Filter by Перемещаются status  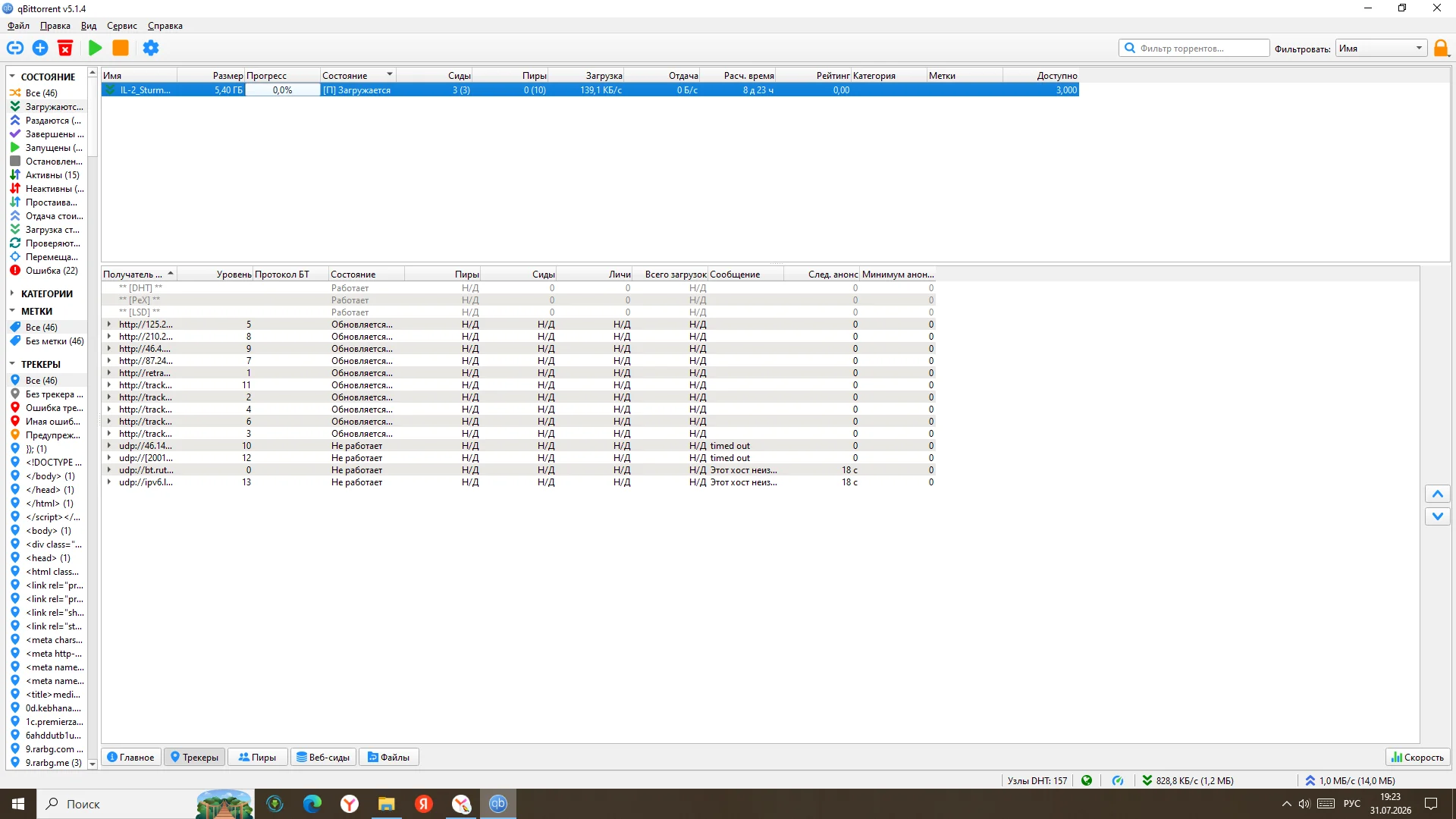click(x=47, y=257)
